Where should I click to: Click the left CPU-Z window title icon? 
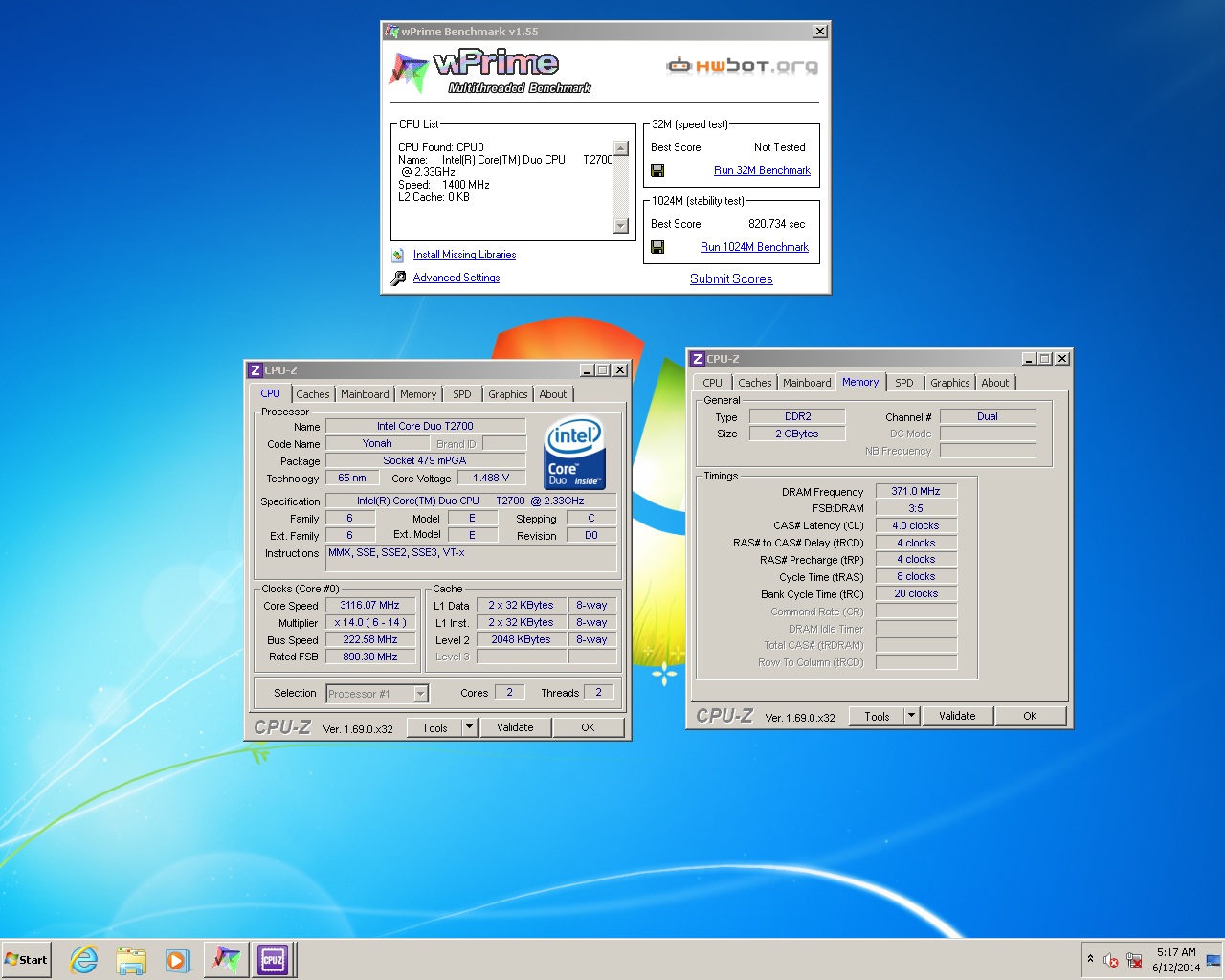point(255,370)
